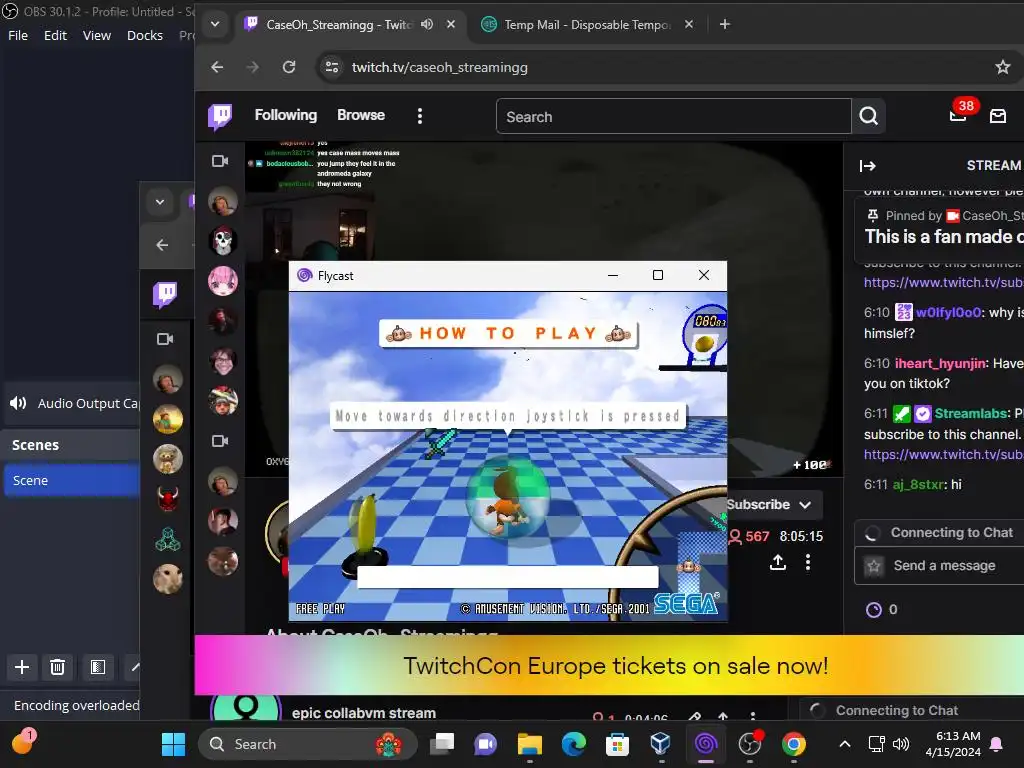The image size is (1024, 768).
Task: Reload the Twitch page in Chrome
Action: (289, 67)
